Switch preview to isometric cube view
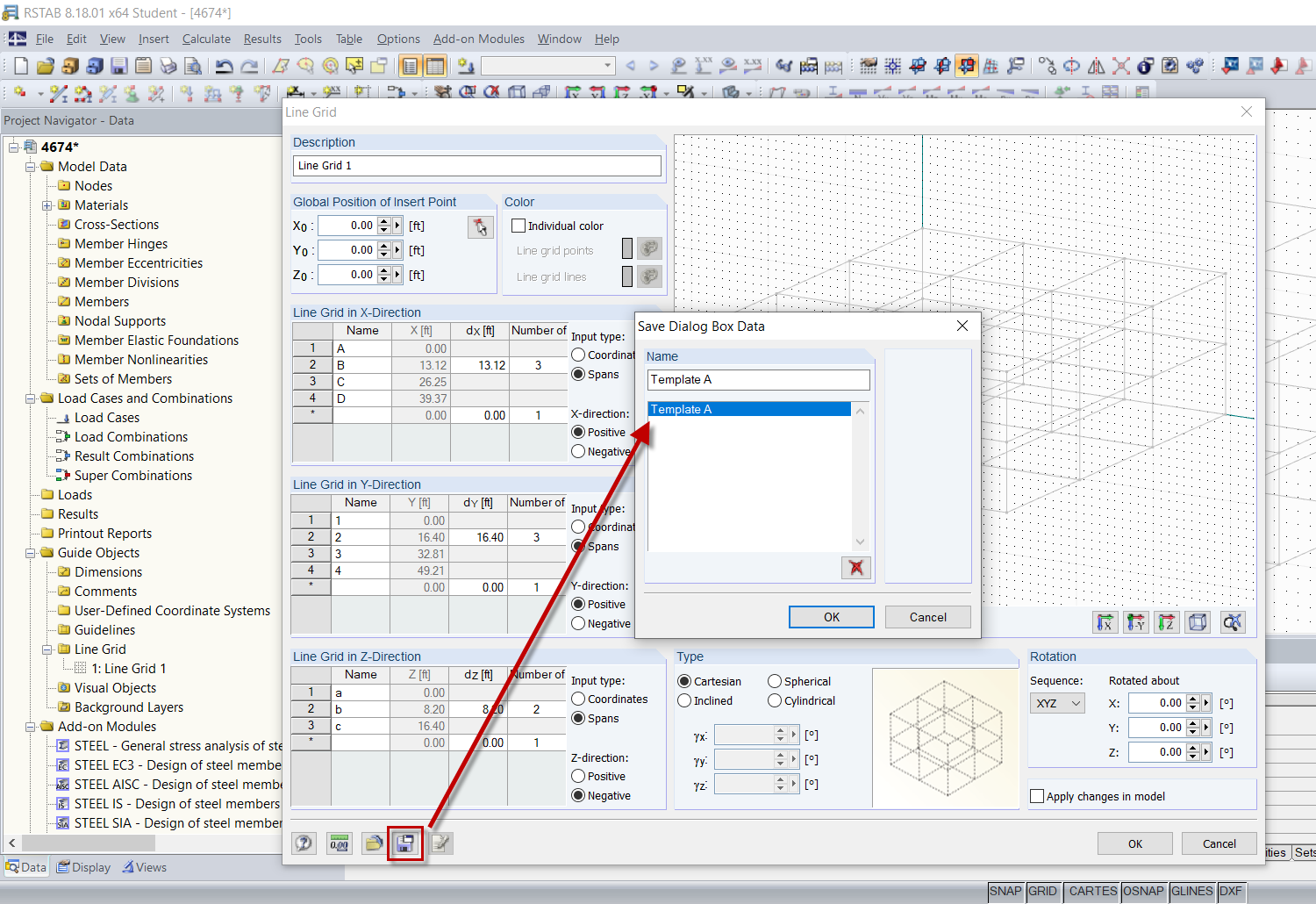The image size is (1316, 904). pos(1198,621)
